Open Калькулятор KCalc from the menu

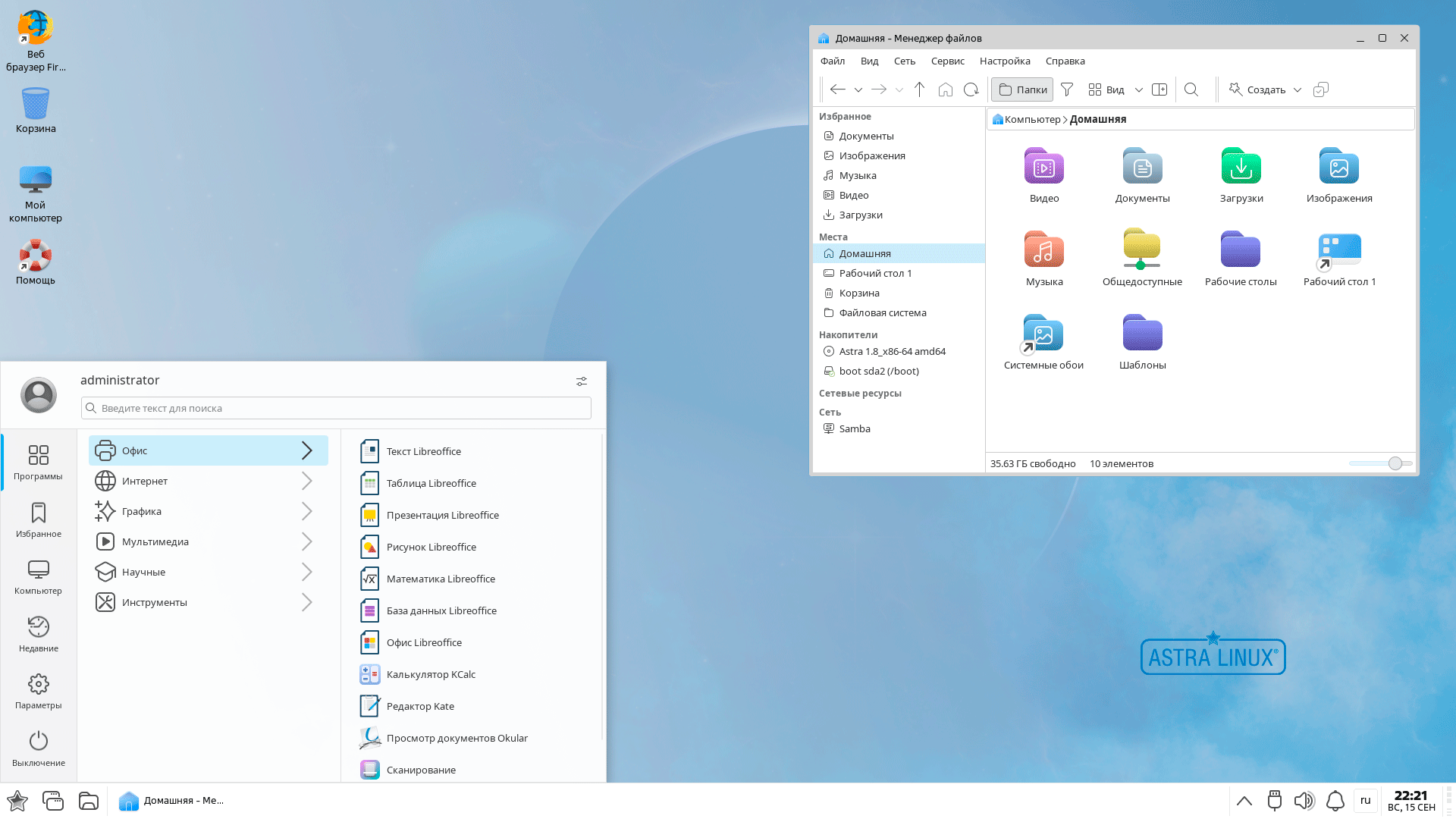[431, 674]
